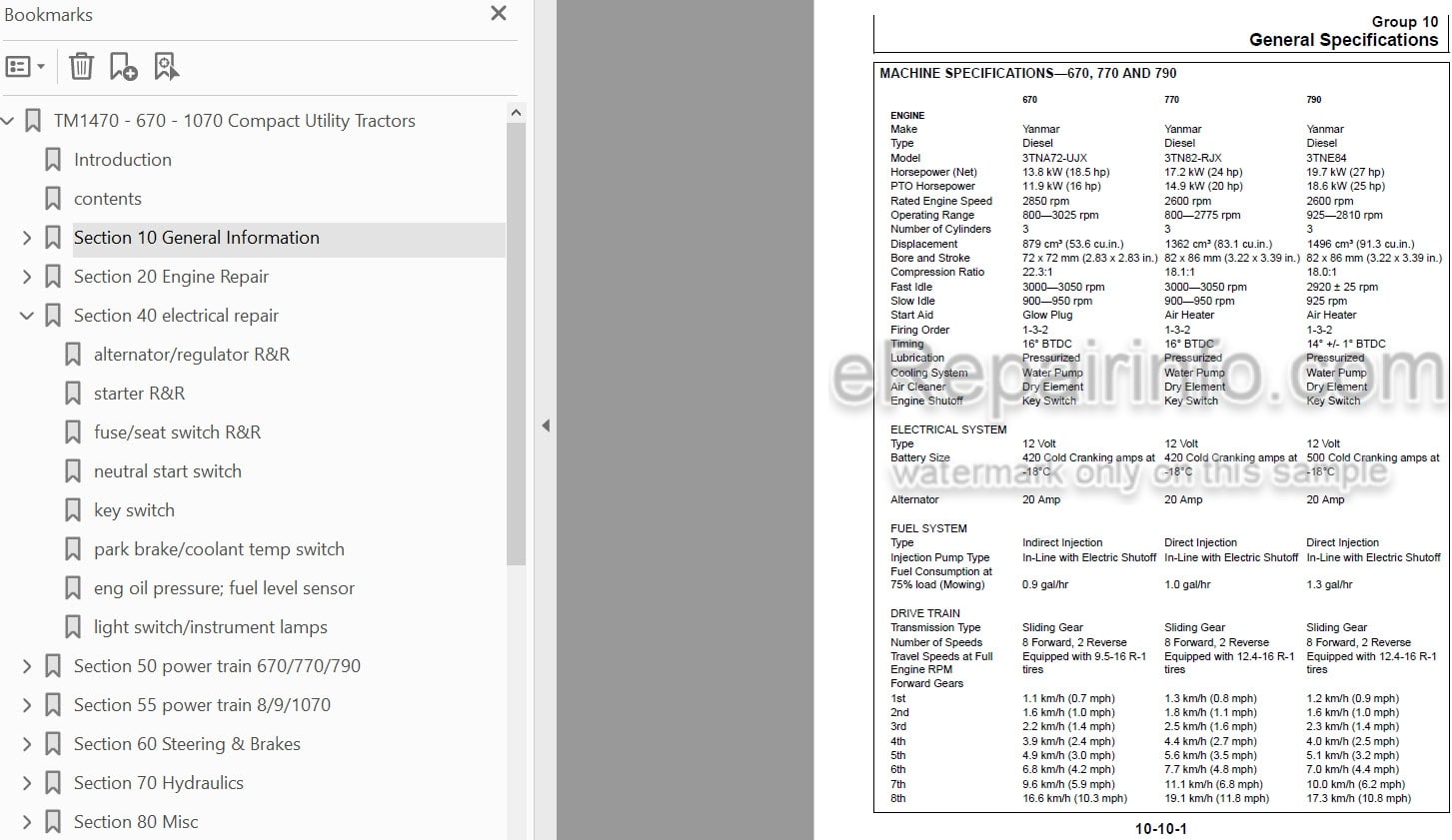
Task: Go to light switch/instrument lamps bookmark
Action: click(211, 627)
